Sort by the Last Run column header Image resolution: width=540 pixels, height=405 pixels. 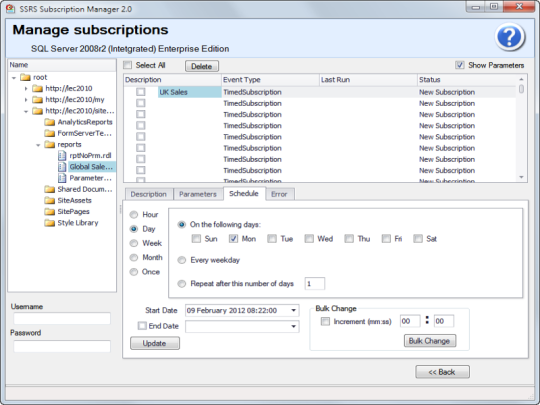(x=368, y=80)
